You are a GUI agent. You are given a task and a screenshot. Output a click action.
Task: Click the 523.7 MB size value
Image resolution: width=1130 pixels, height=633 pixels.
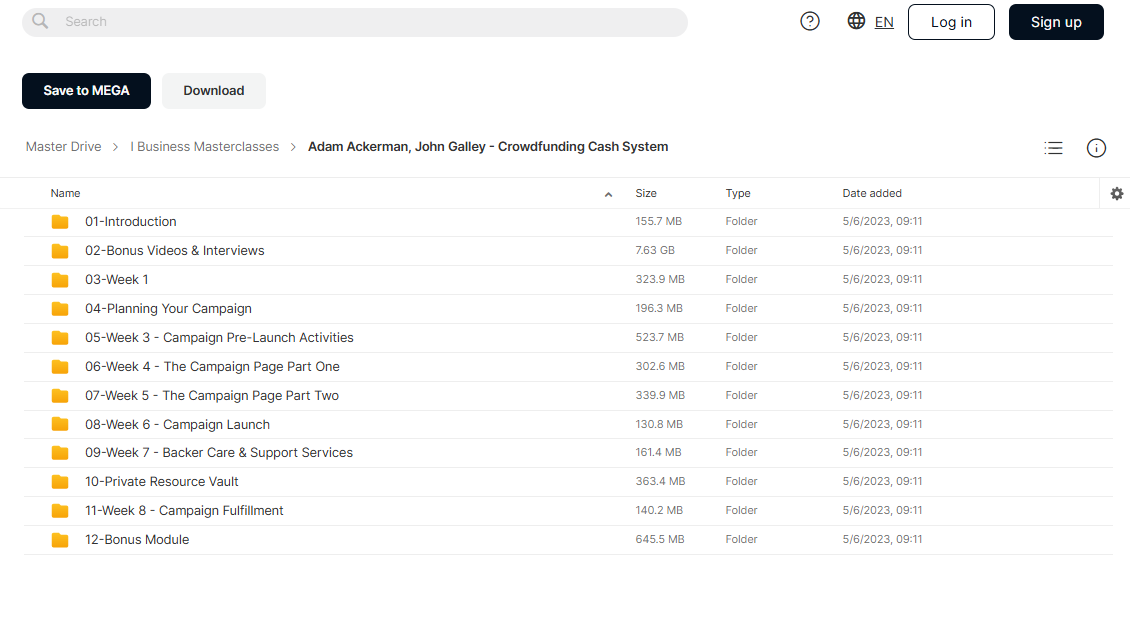[659, 337]
